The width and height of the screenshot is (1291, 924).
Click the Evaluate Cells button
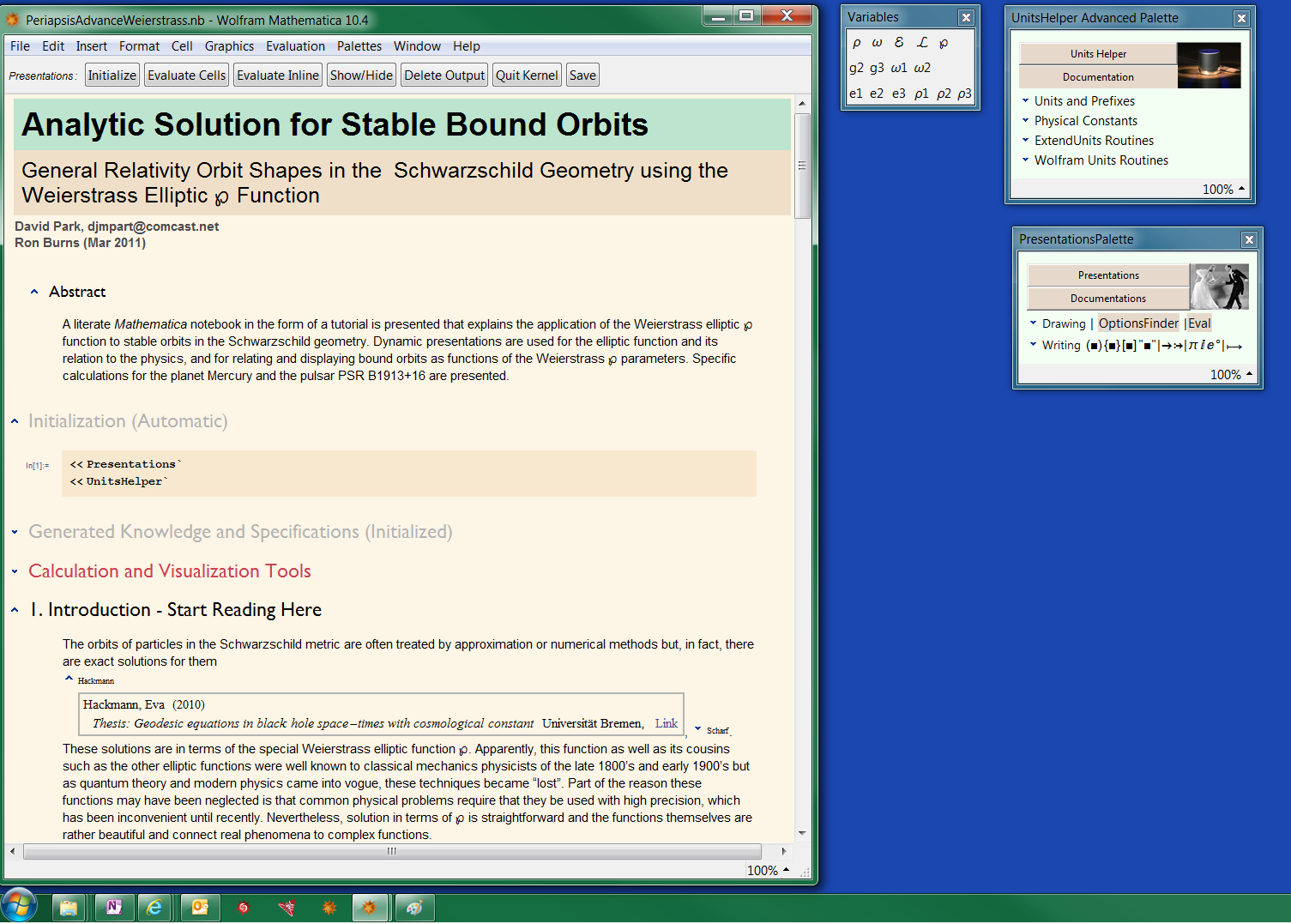click(x=187, y=75)
